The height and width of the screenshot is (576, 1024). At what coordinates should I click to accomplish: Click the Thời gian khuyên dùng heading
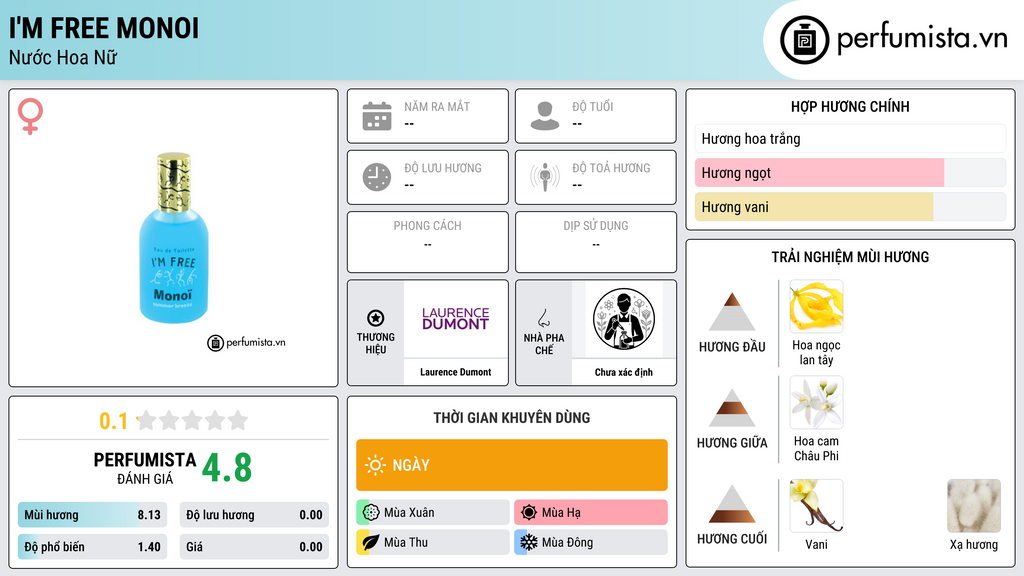point(511,417)
